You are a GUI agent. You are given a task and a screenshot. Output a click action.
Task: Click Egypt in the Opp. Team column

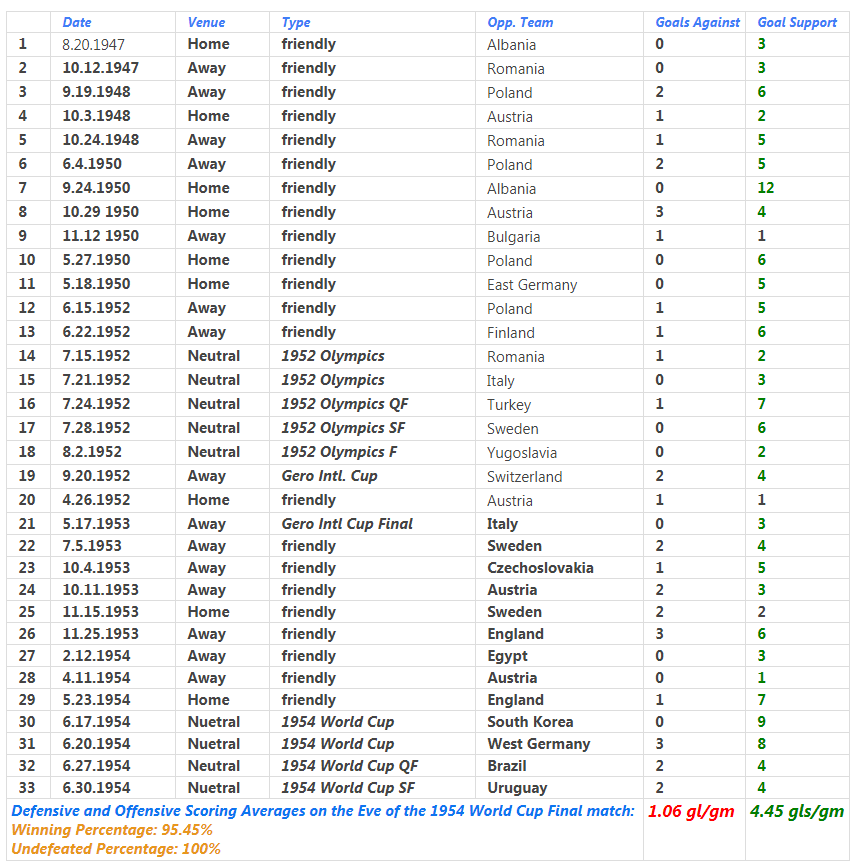(x=507, y=656)
